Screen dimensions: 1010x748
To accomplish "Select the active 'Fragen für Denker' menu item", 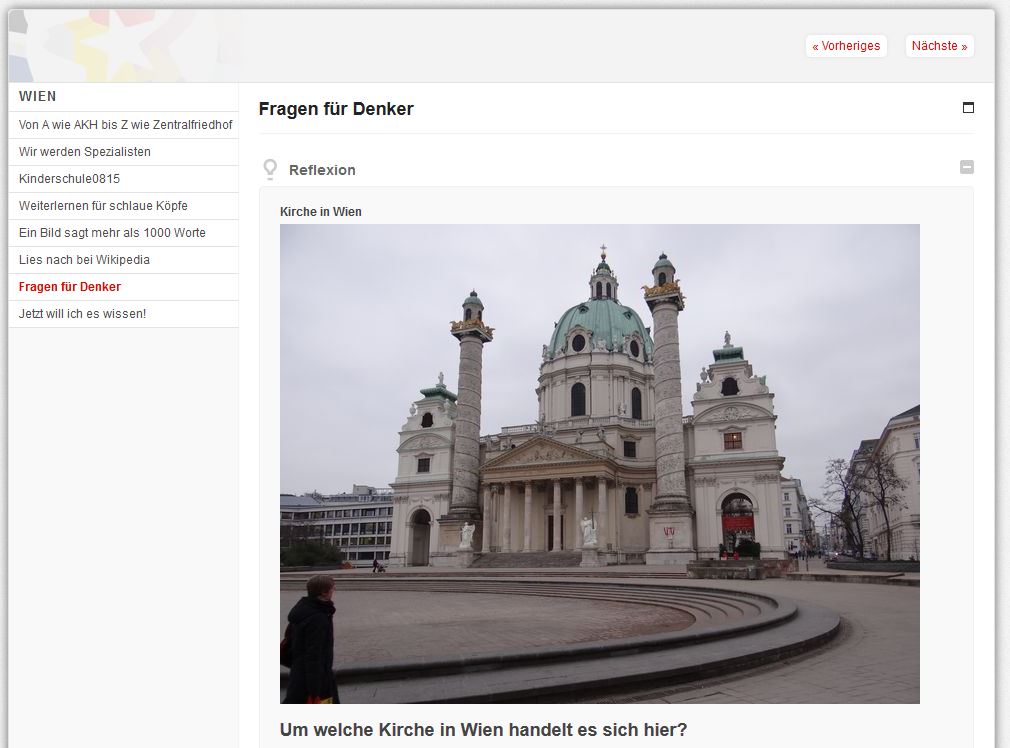I will [124, 287].
